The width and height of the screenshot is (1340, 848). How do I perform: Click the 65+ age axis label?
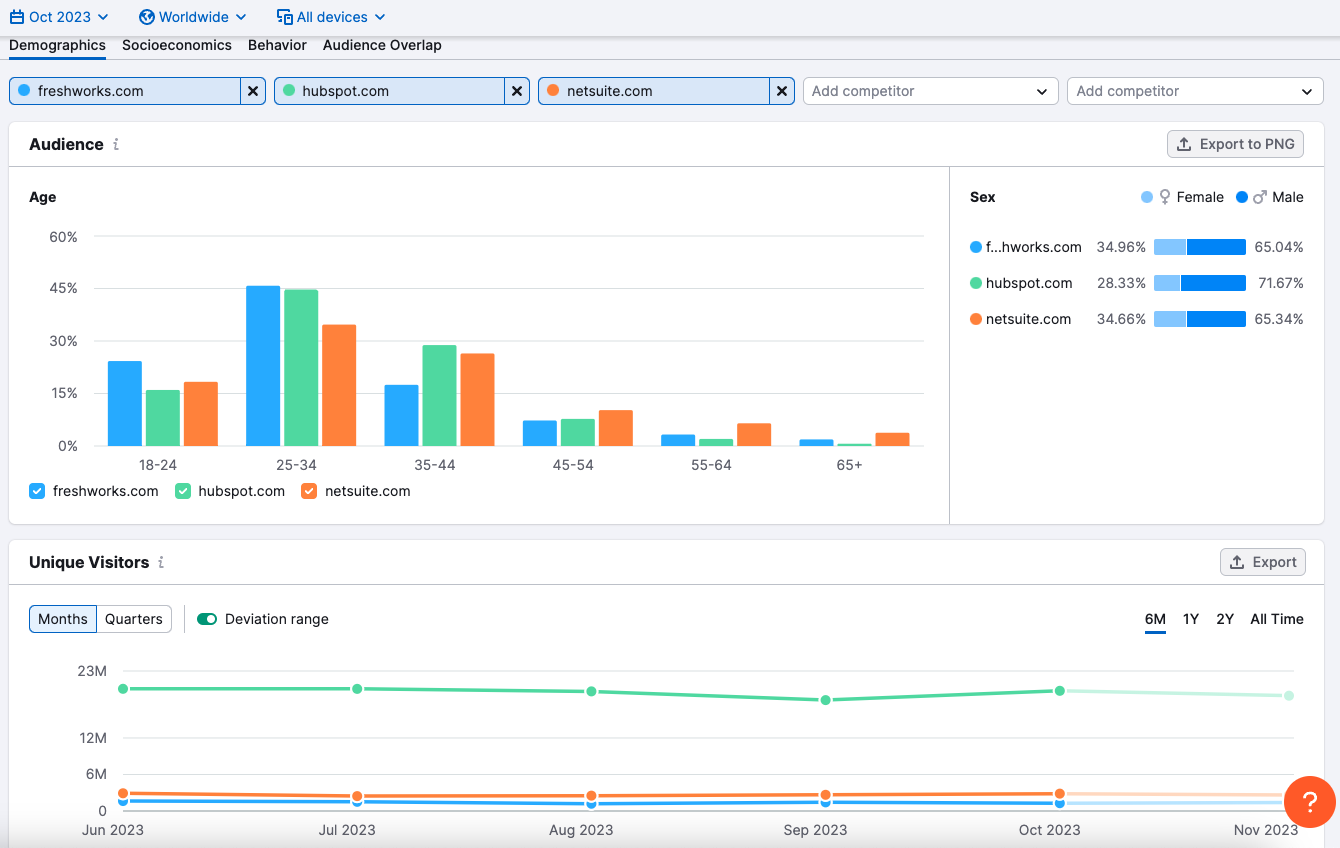point(849,465)
